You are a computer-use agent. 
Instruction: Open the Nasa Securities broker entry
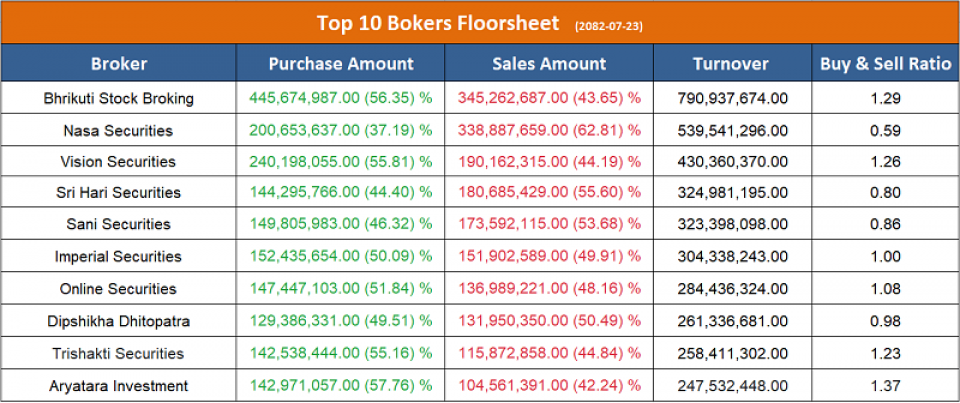pos(118,130)
